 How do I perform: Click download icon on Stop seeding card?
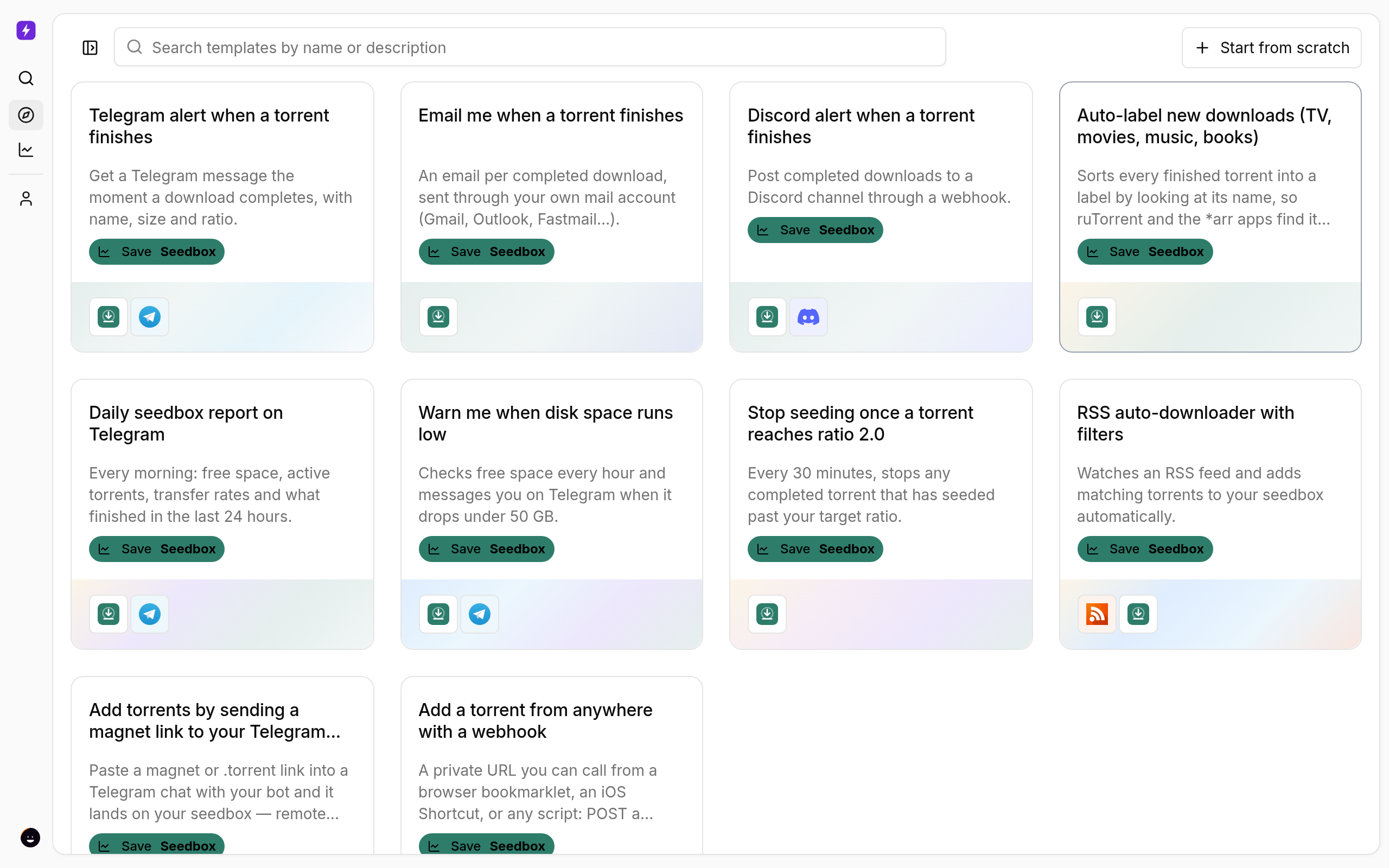point(767,614)
